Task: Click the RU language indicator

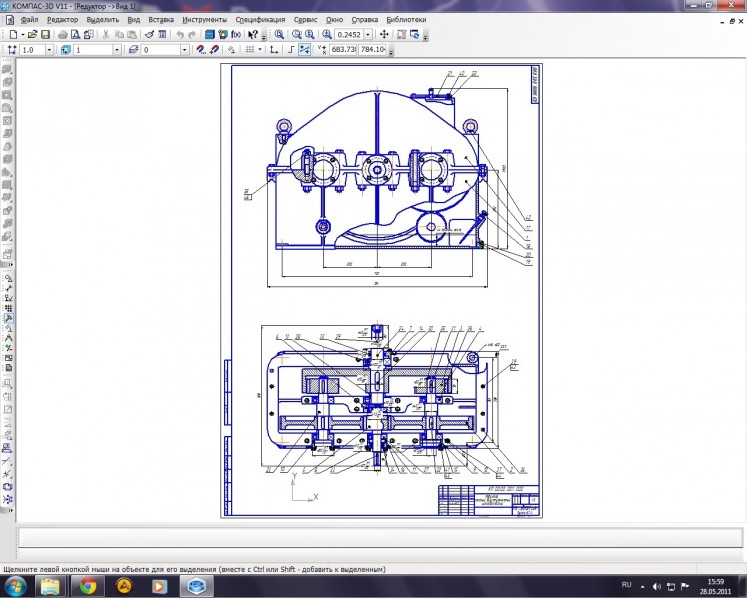Action: tap(626, 585)
